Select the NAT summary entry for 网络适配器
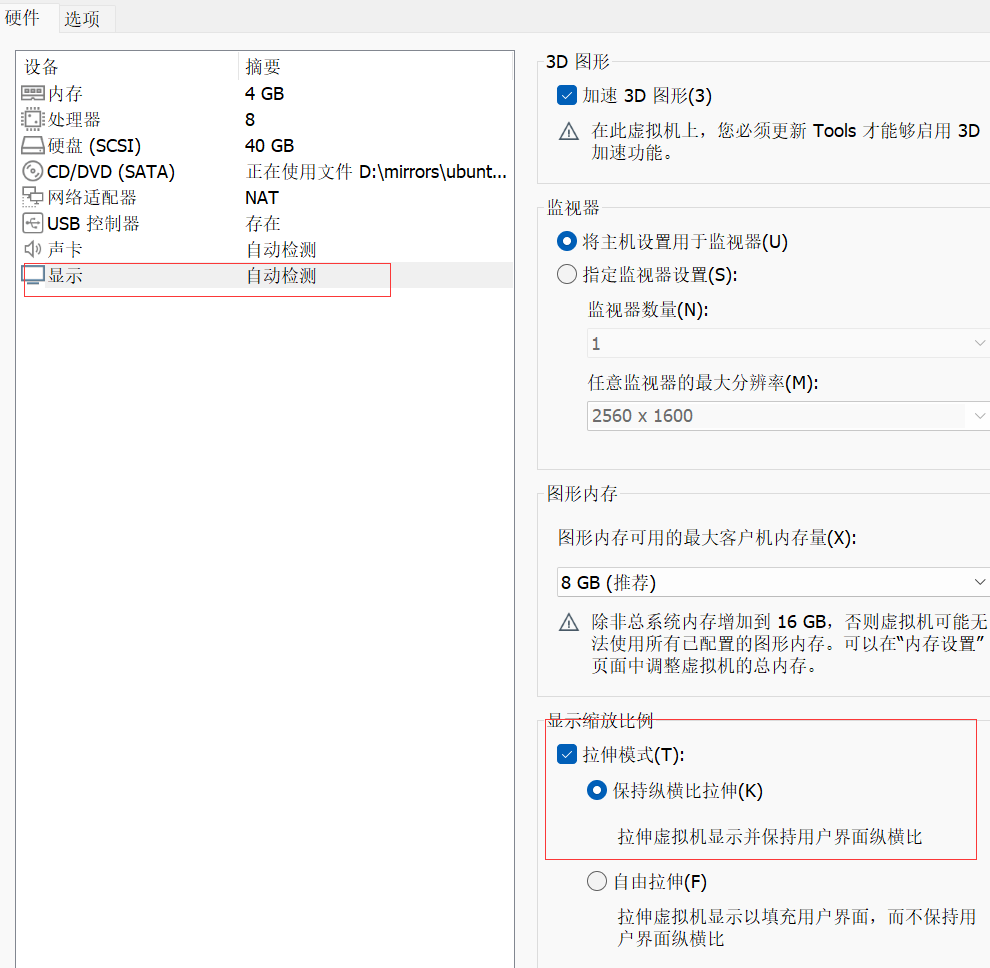The image size is (990, 968). 262,197
